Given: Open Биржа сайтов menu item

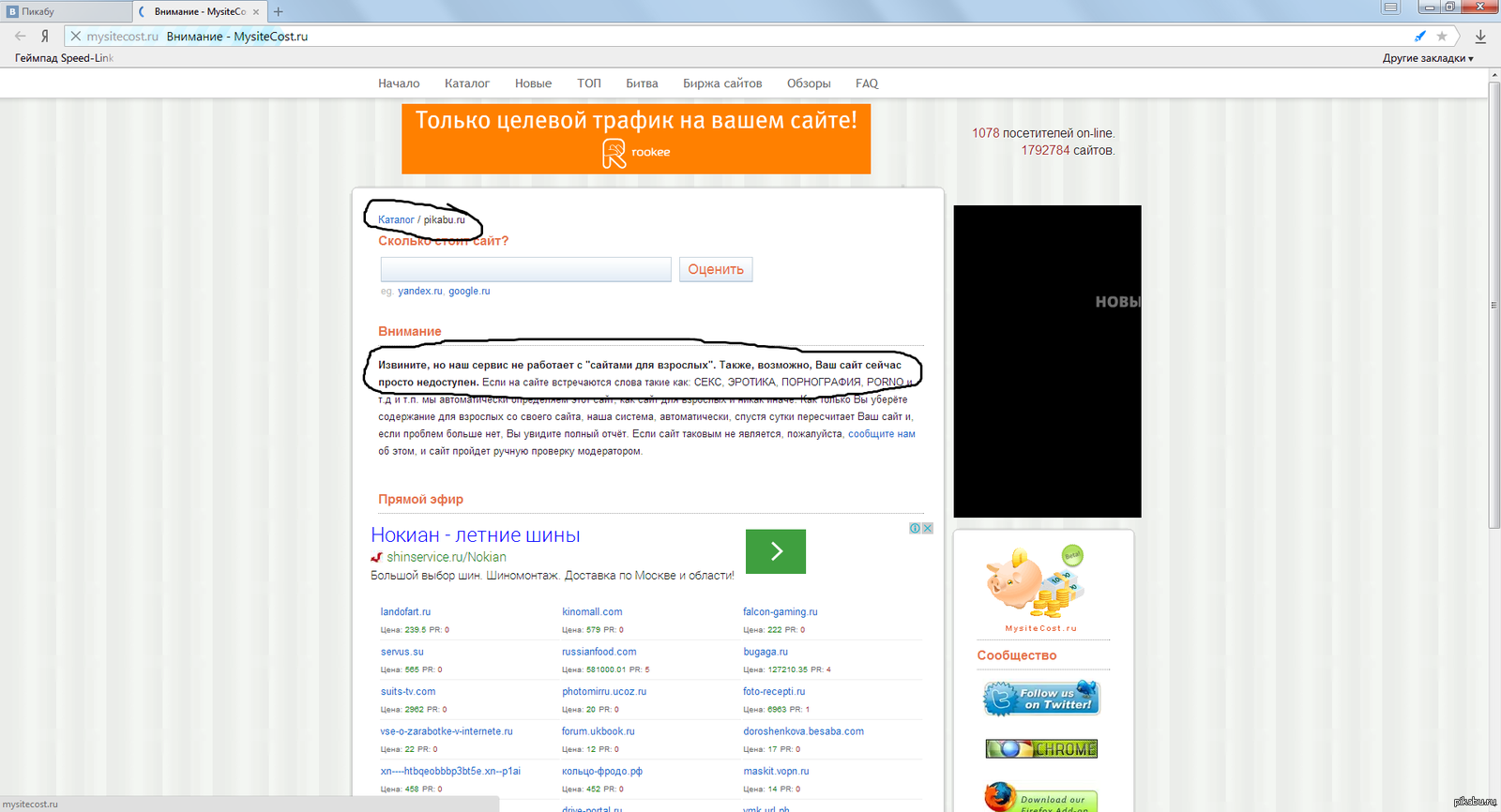Looking at the screenshot, I should pos(722,83).
